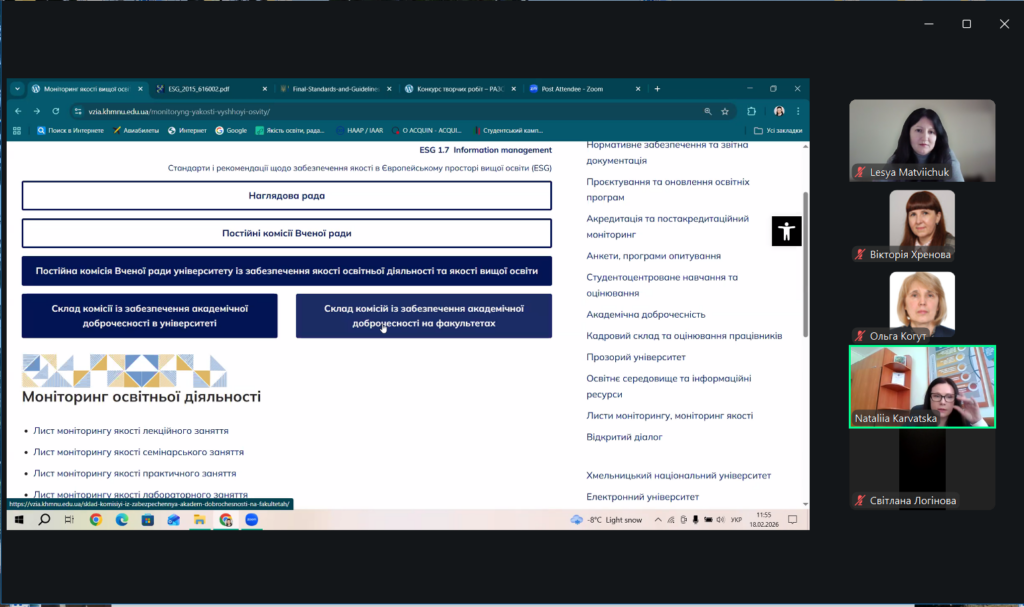Open Лист моніторингу якості лекційного заняття link
The width and height of the screenshot is (1024, 607).
[x=131, y=431]
